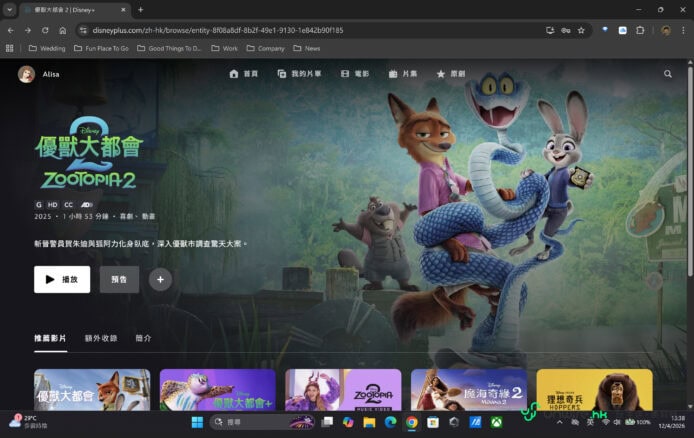Open the blue diamond extension icon
The width and height of the screenshot is (694, 438).
click(x=605, y=30)
